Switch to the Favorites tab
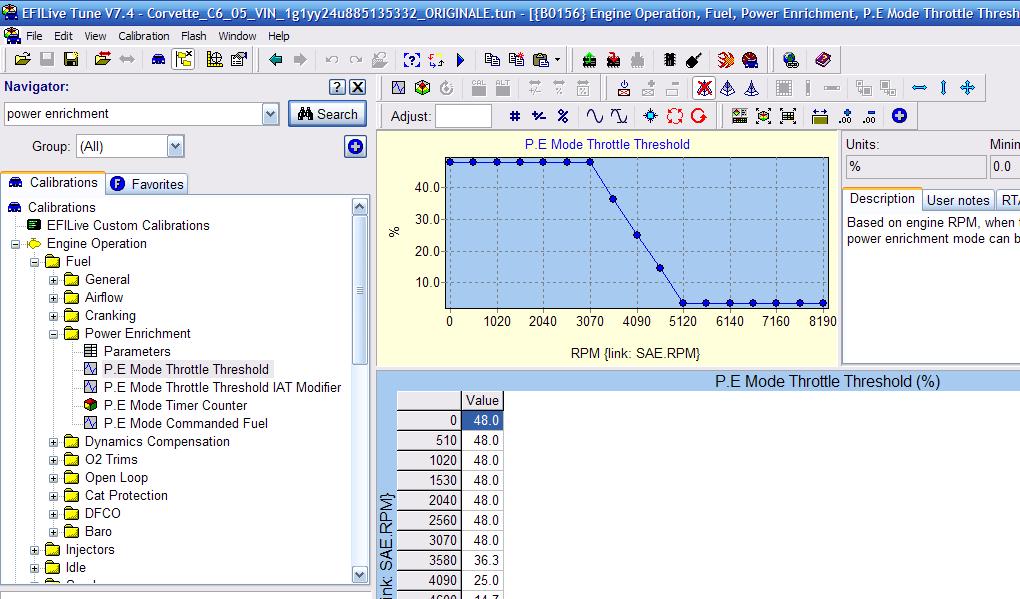1020x599 pixels. click(x=148, y=184)
